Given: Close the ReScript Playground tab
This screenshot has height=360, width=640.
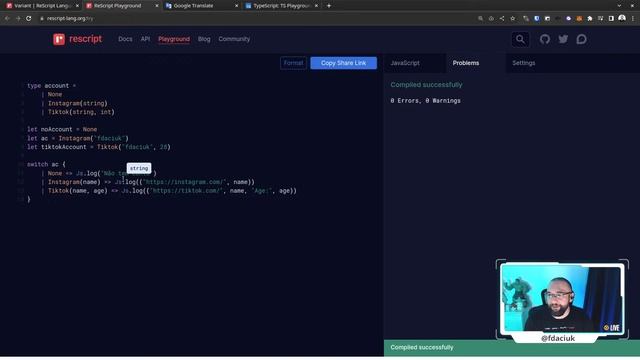Looking at the screenshot, I should click(156, 6).
